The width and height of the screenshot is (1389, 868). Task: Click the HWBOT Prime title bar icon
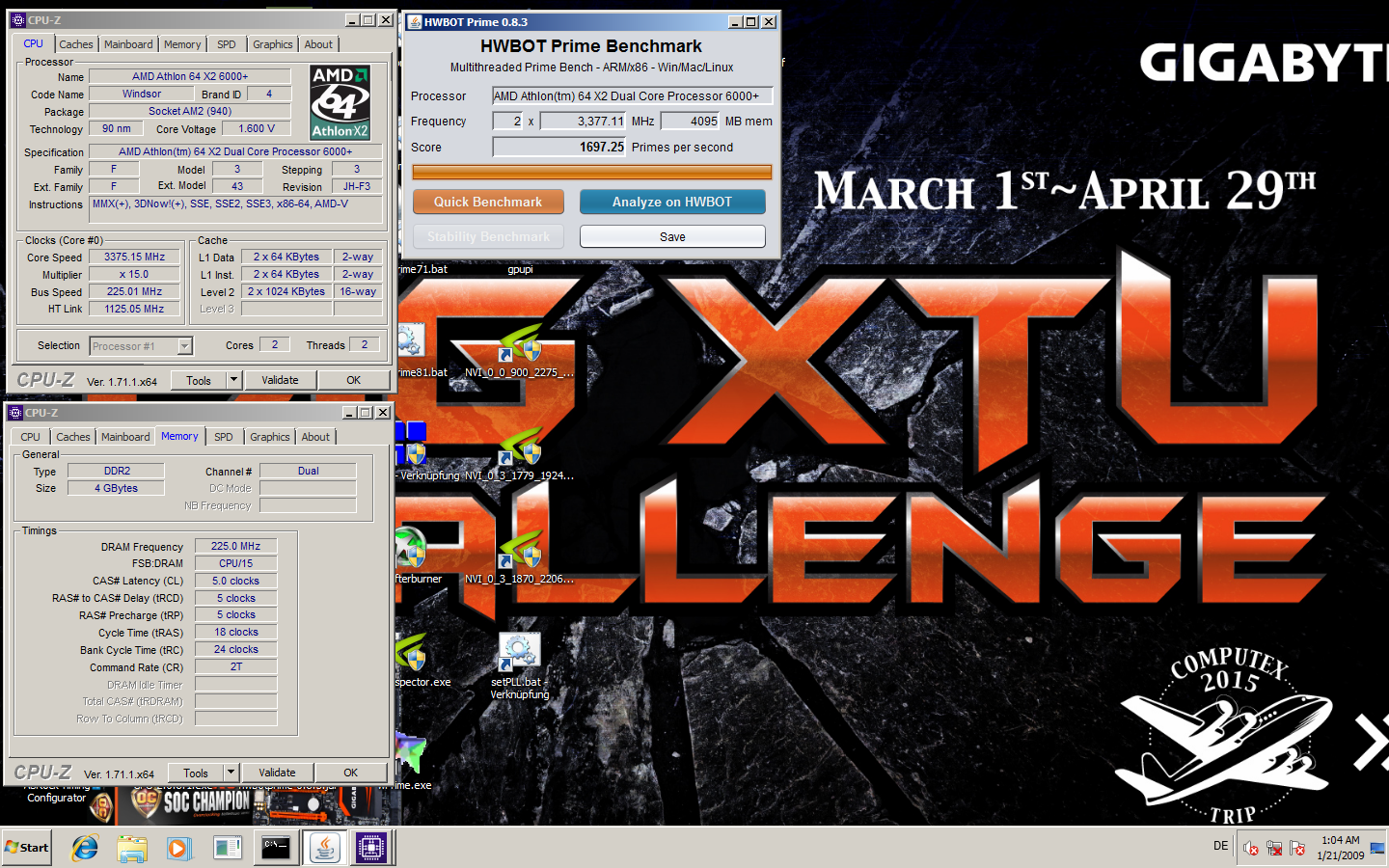click(415, 21)
